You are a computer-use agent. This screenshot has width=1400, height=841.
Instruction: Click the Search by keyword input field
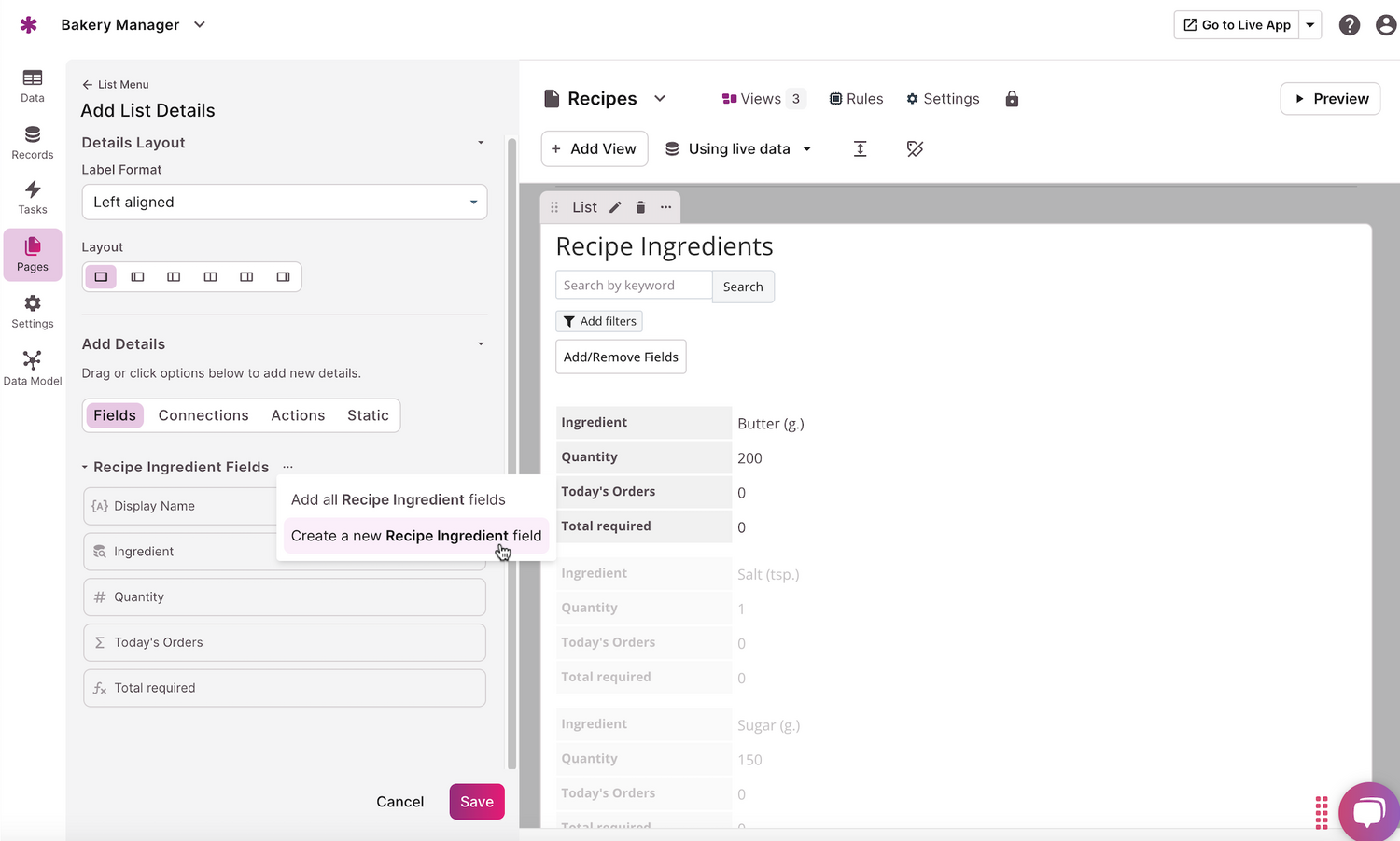(x=634, y=286)
